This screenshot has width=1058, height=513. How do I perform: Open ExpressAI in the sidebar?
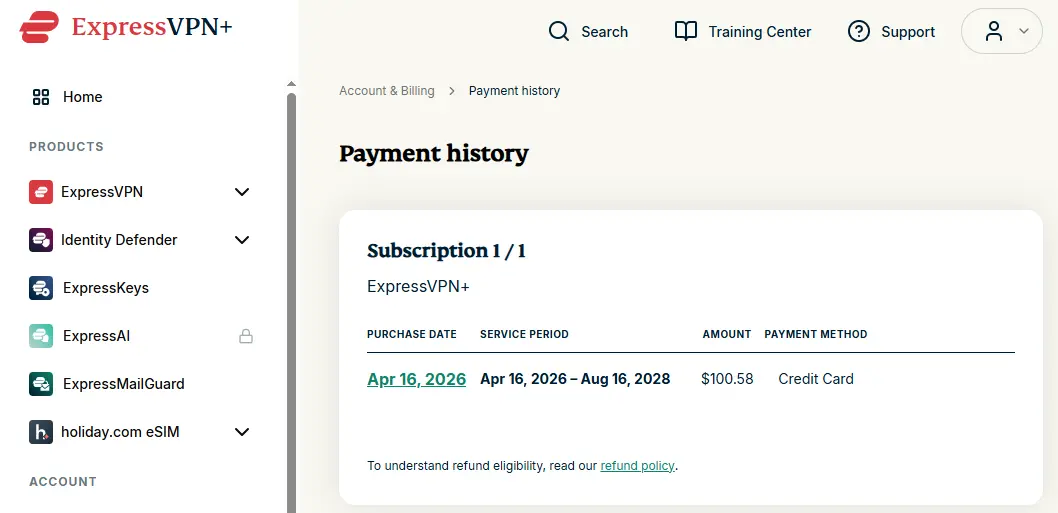click(96, 335)
